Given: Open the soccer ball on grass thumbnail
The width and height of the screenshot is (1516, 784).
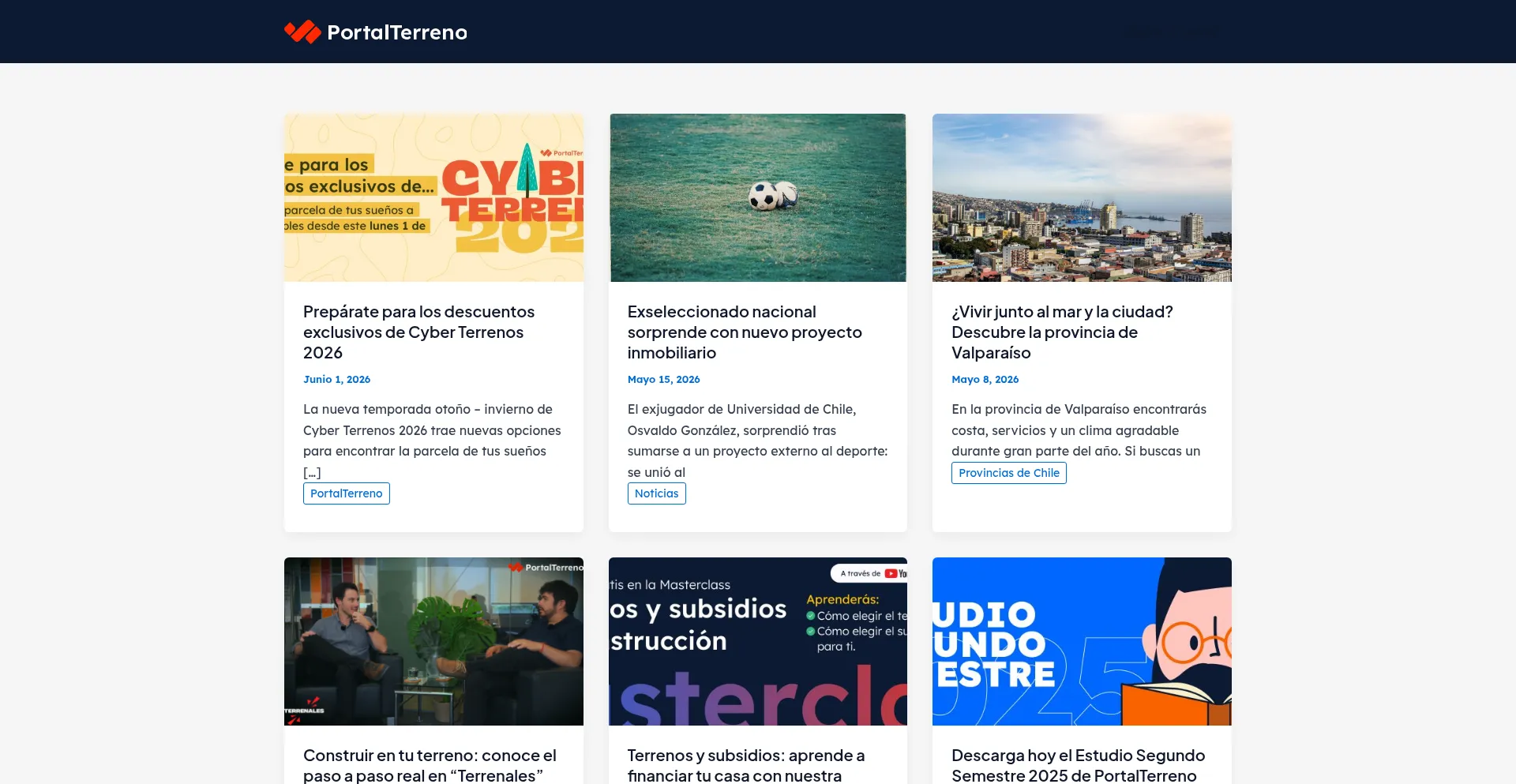Looking at the screenshot, I should click(x=758, y=197).
